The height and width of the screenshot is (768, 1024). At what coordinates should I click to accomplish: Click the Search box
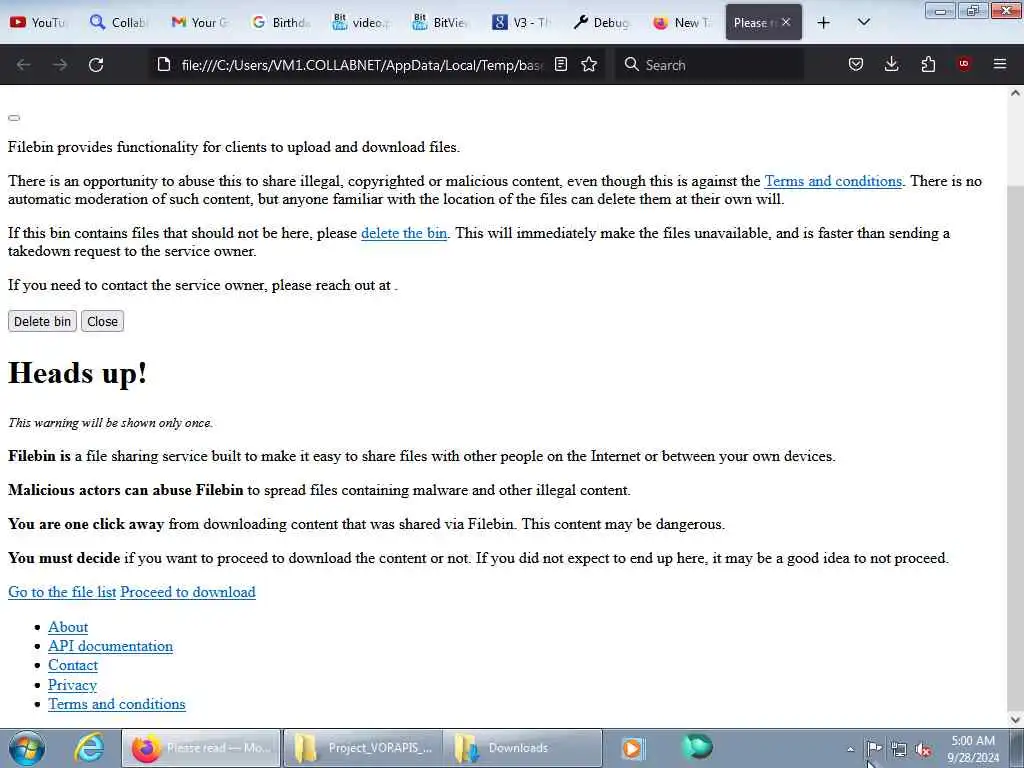(712, 65)
